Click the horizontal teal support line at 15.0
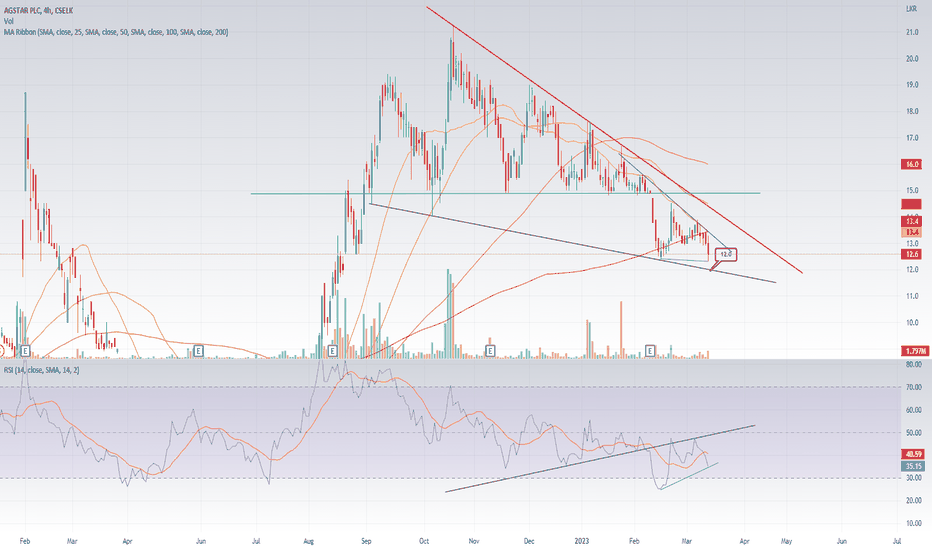Screen dimensions: 932x550 click(505, 193)
